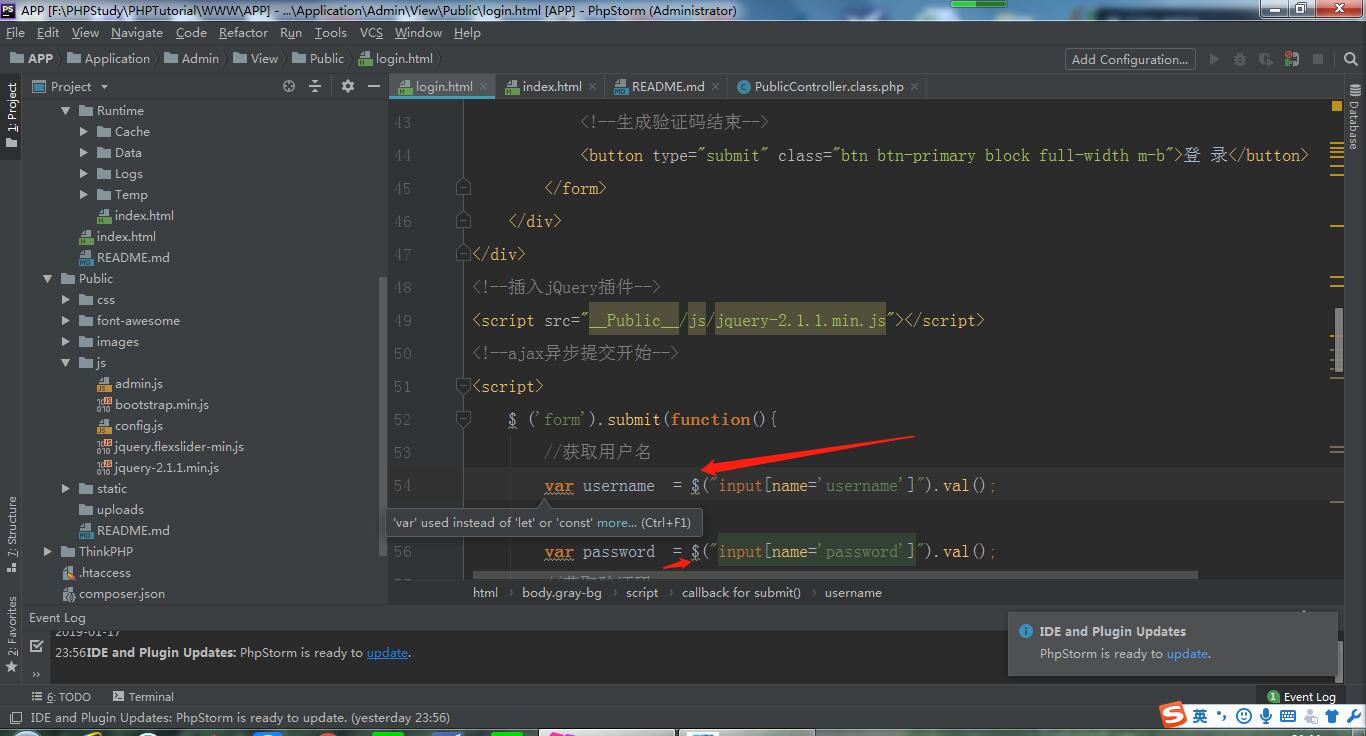Click Sogou voice input microphone
The width and height of the screenshot is (1366, 736).
pyautogui.click(x=1266, y=716)
